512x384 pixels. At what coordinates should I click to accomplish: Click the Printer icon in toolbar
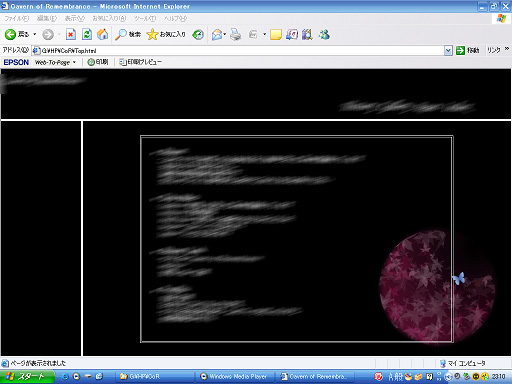tap(236, 34)
